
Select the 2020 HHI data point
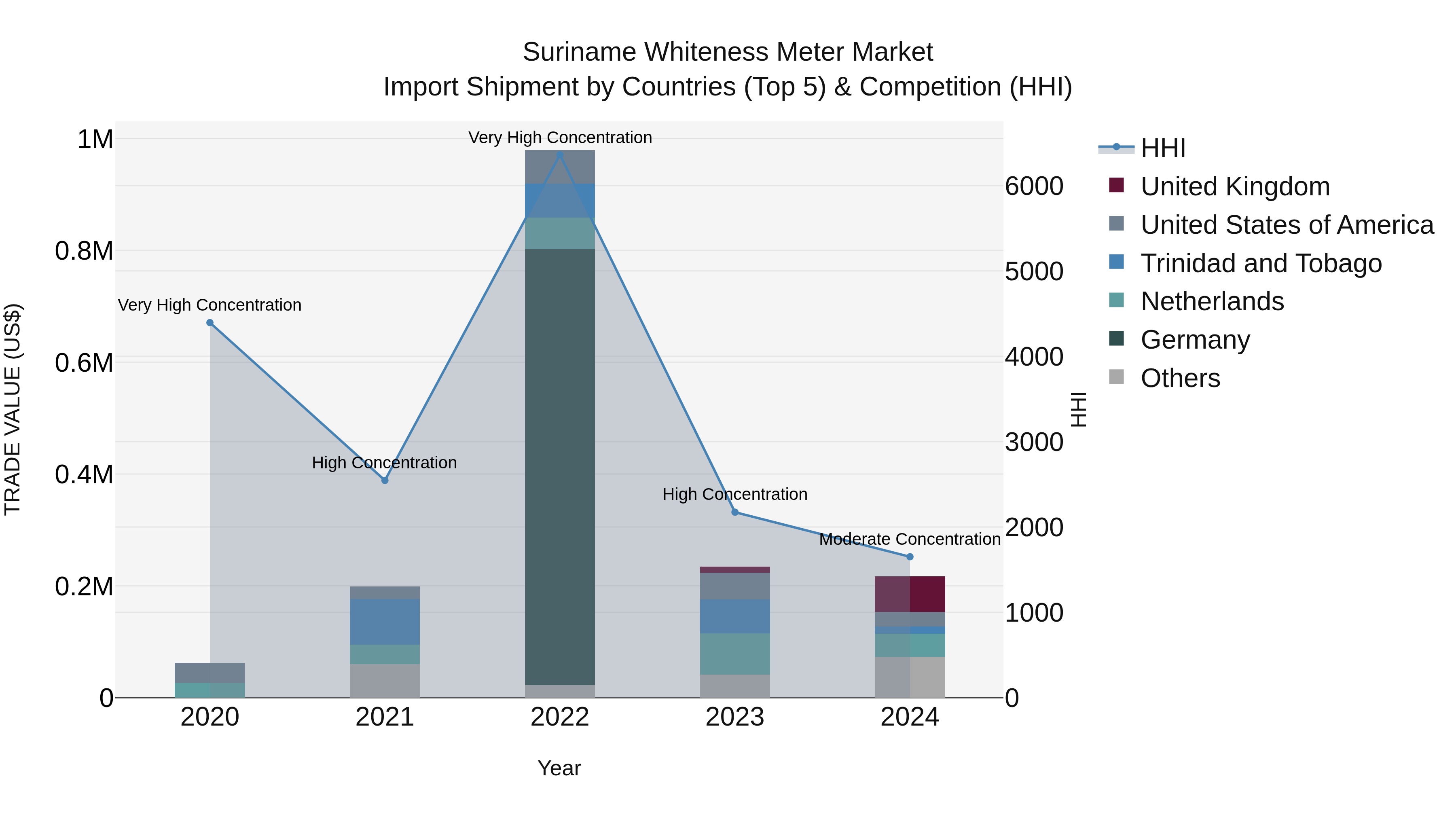point(210,323)
